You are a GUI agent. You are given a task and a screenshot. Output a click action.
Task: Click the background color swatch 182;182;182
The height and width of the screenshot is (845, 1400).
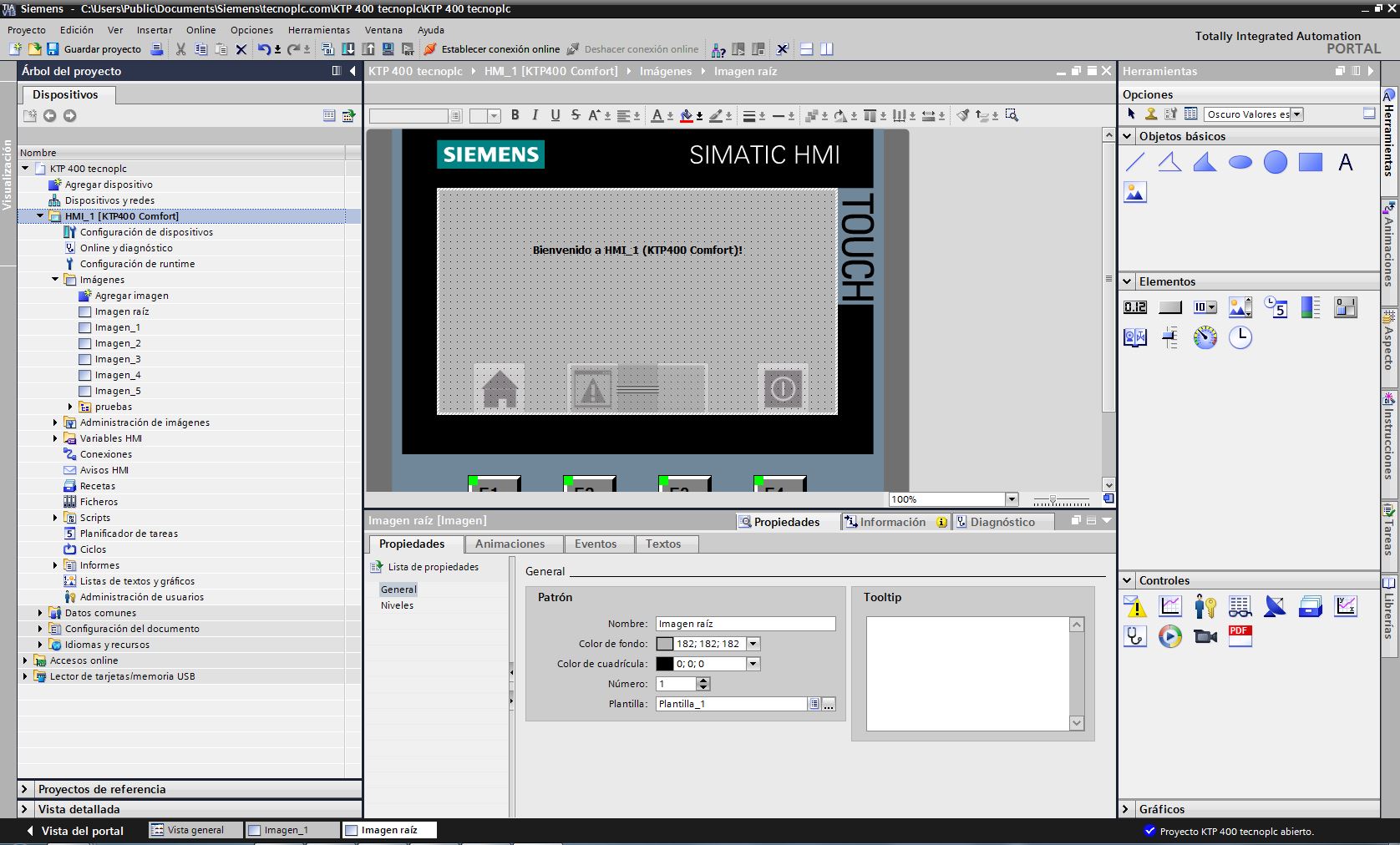(665, 644)
